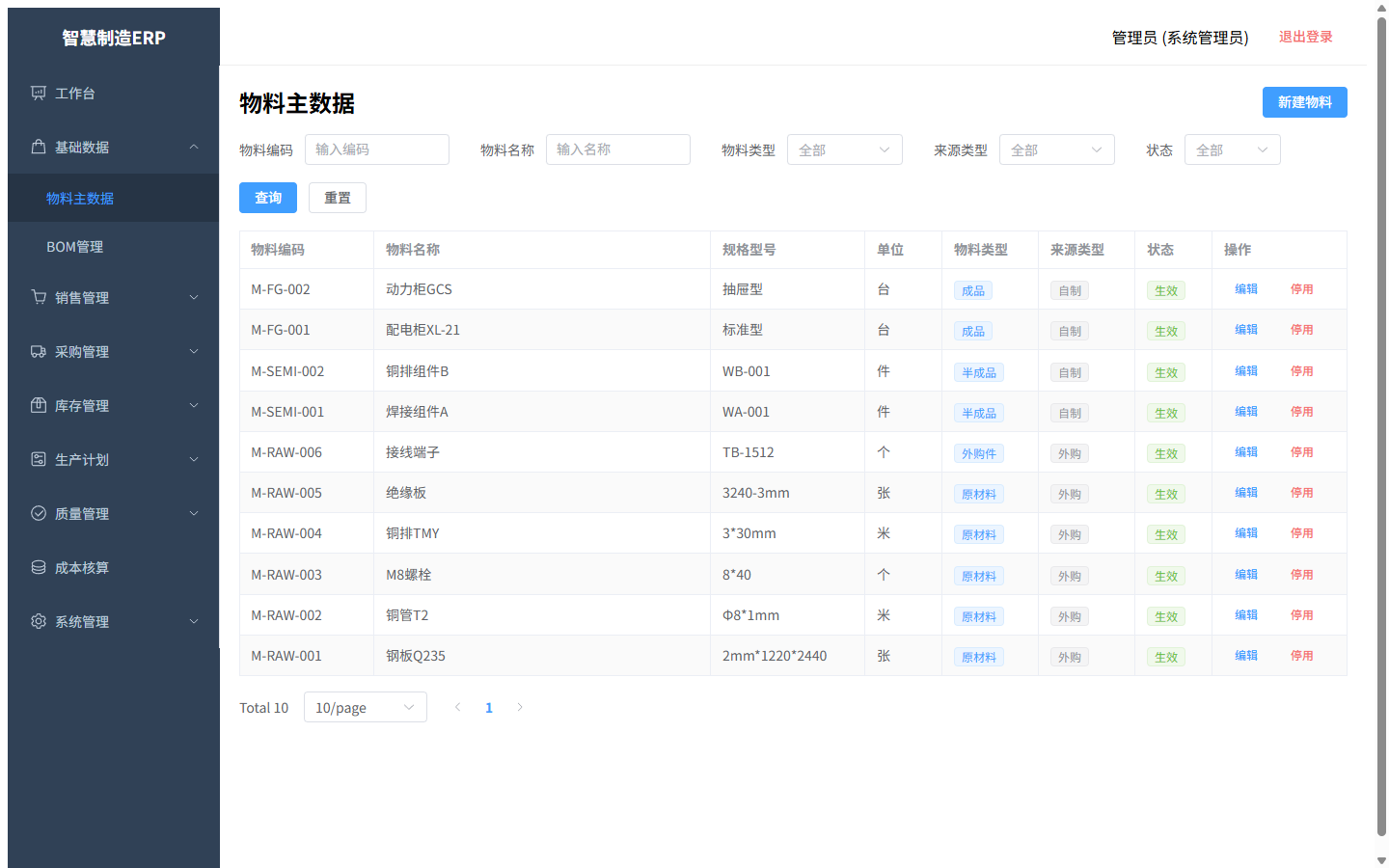Click 停用 for row M-RAW-002

(1302, 615)
